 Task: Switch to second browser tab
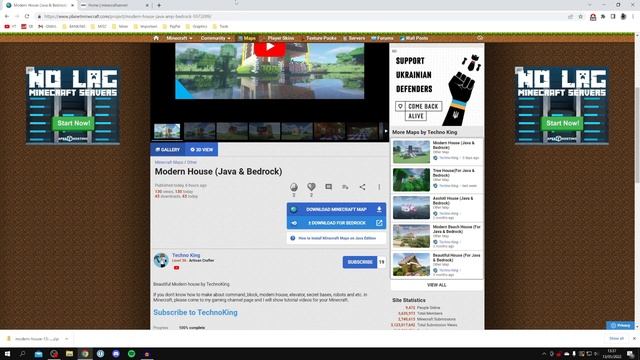click(x=114, y=5)
